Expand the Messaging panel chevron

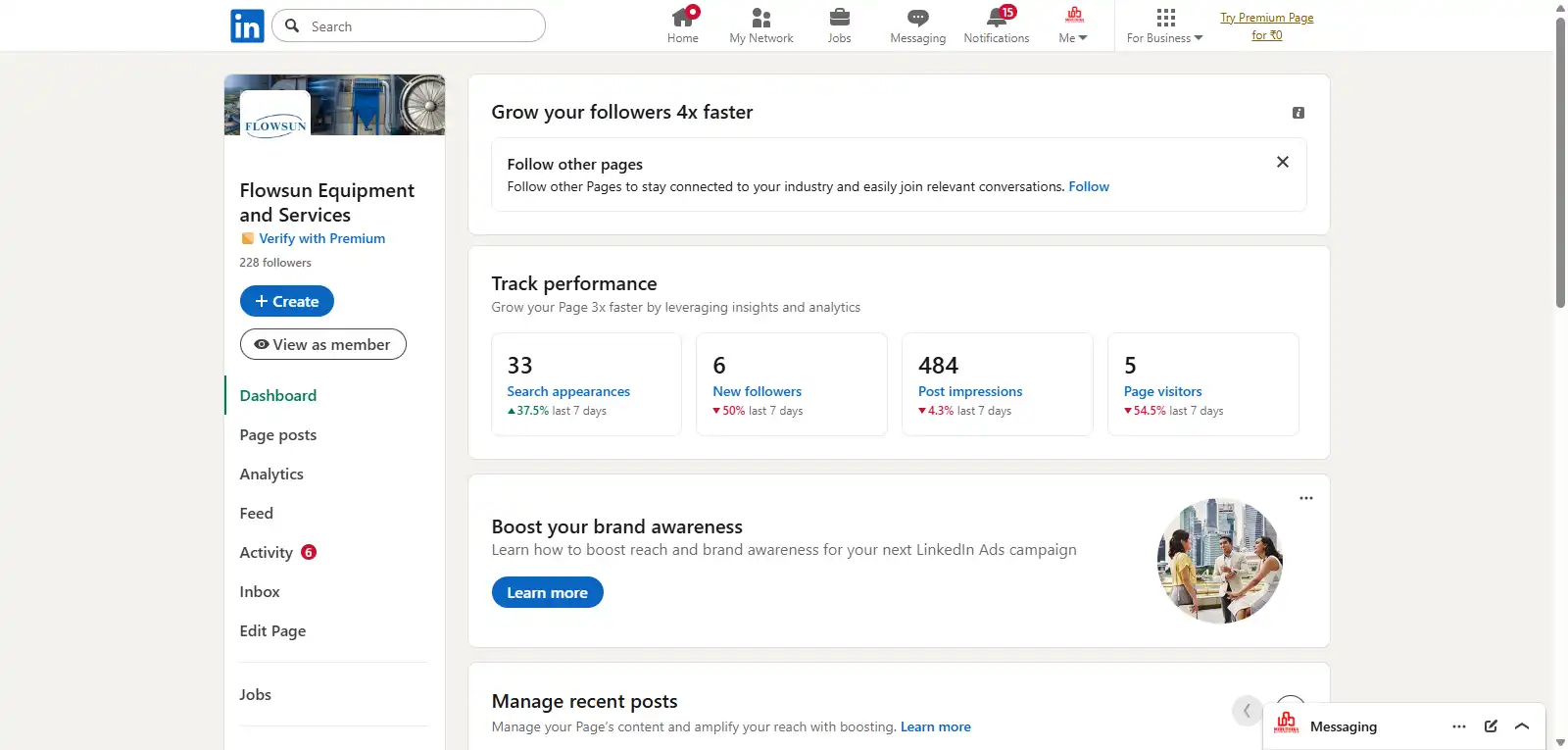tap(1522, 726)
